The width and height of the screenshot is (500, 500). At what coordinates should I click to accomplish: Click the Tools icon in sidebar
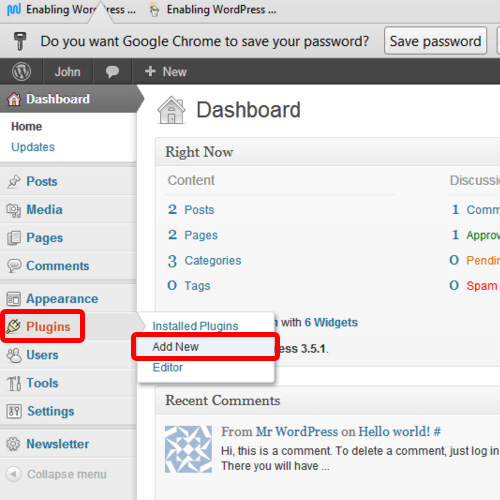(14, 383)
